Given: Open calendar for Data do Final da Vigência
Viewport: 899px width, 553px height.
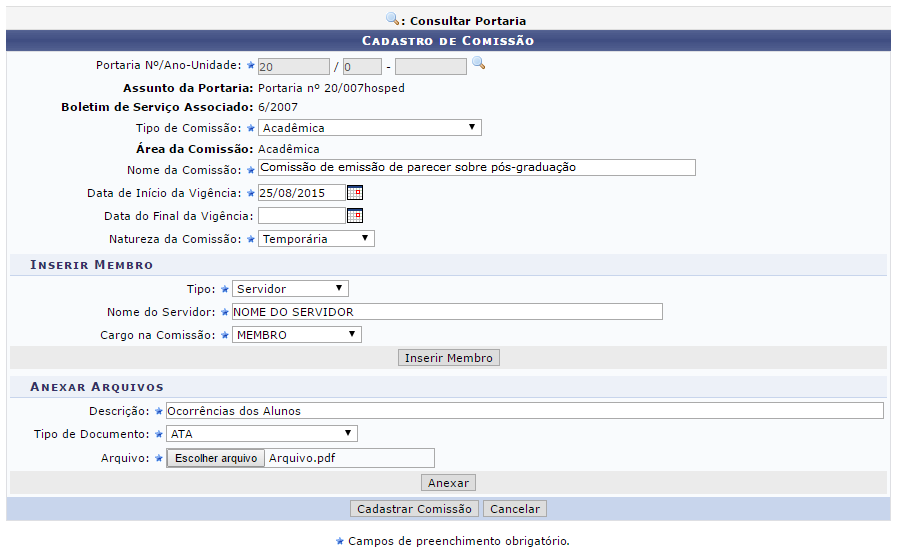Looking at the screenshot, I should tap(354, 216).
